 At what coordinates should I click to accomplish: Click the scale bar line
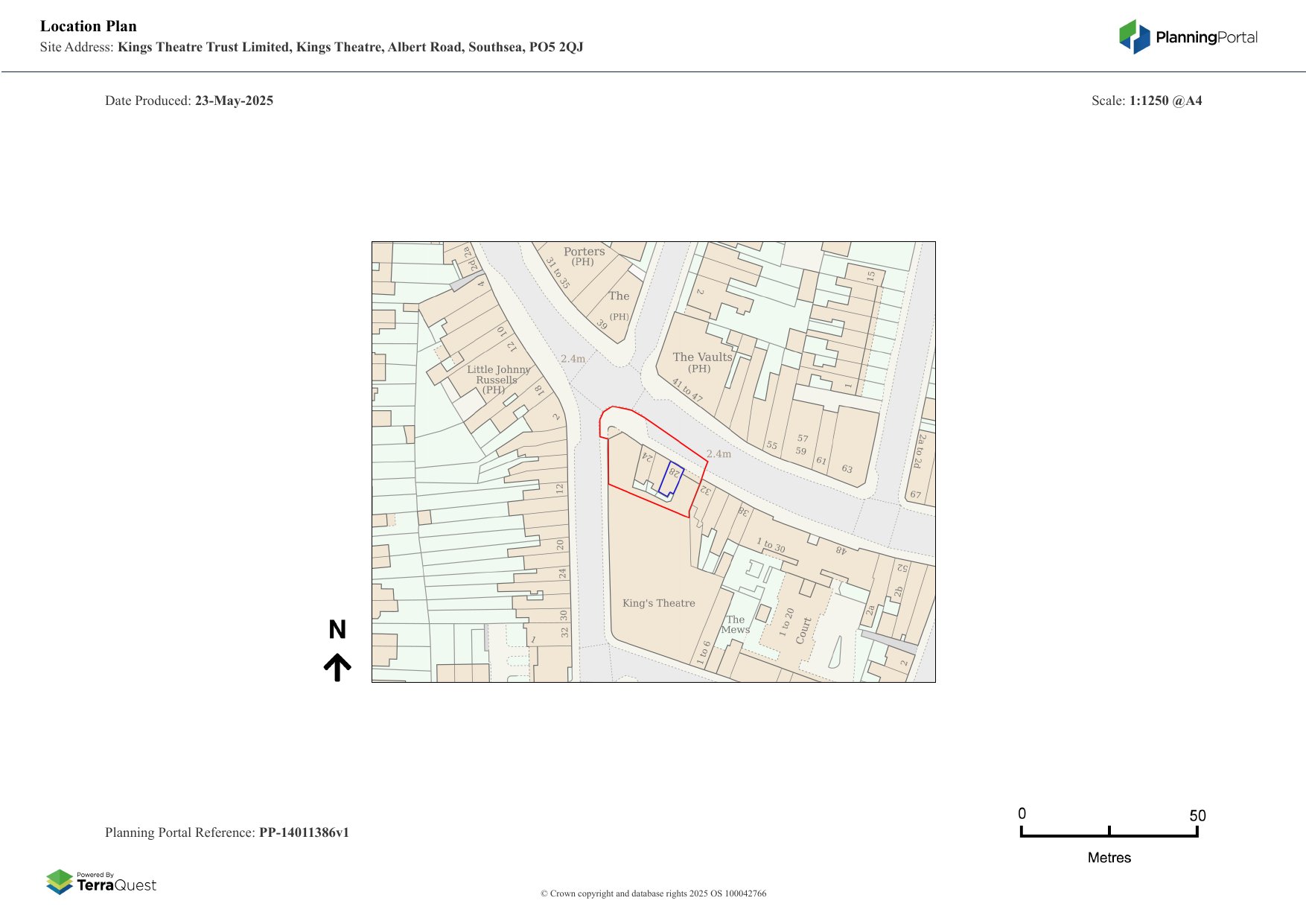(x=1109, y=835)
